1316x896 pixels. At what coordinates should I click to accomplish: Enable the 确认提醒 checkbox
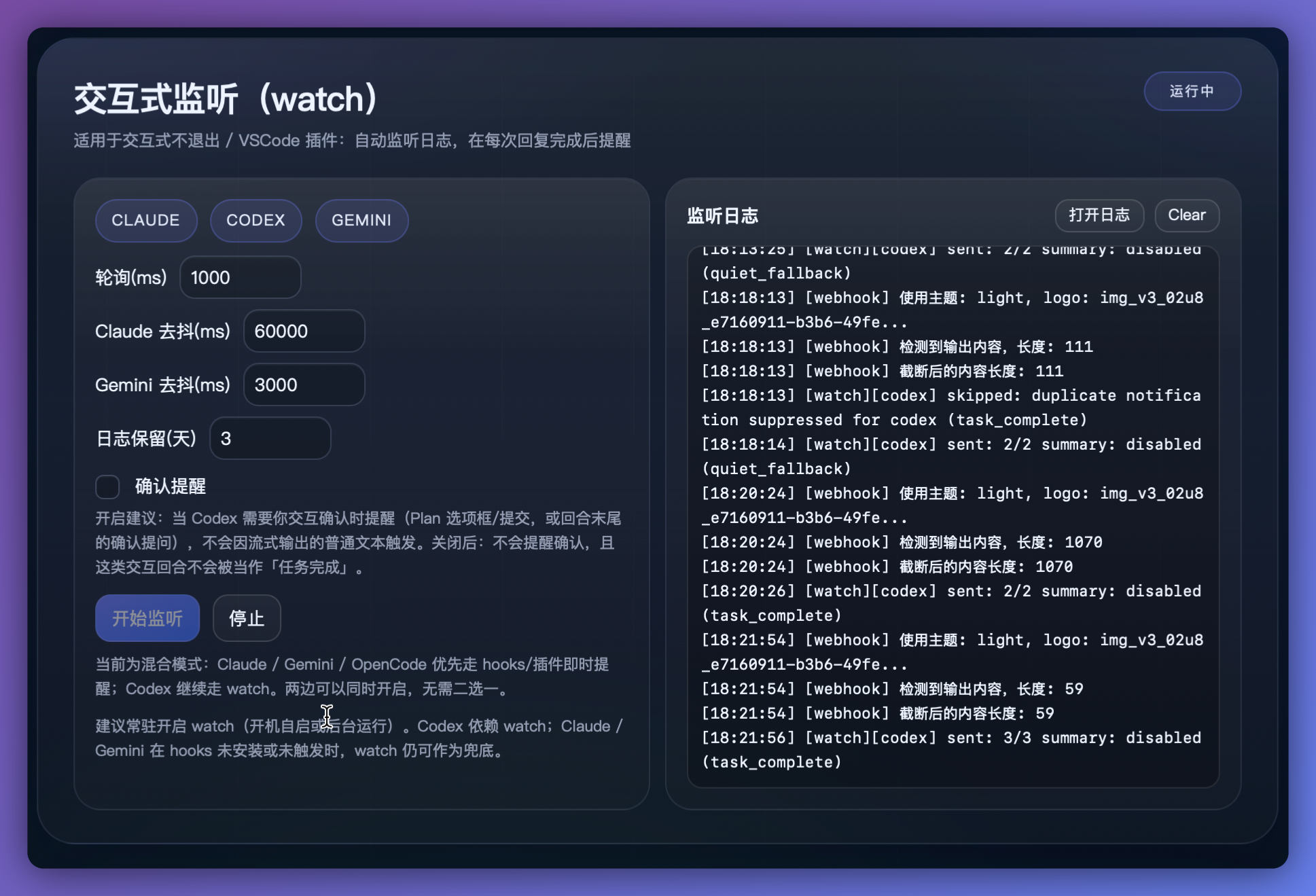[x=107, y=486]
